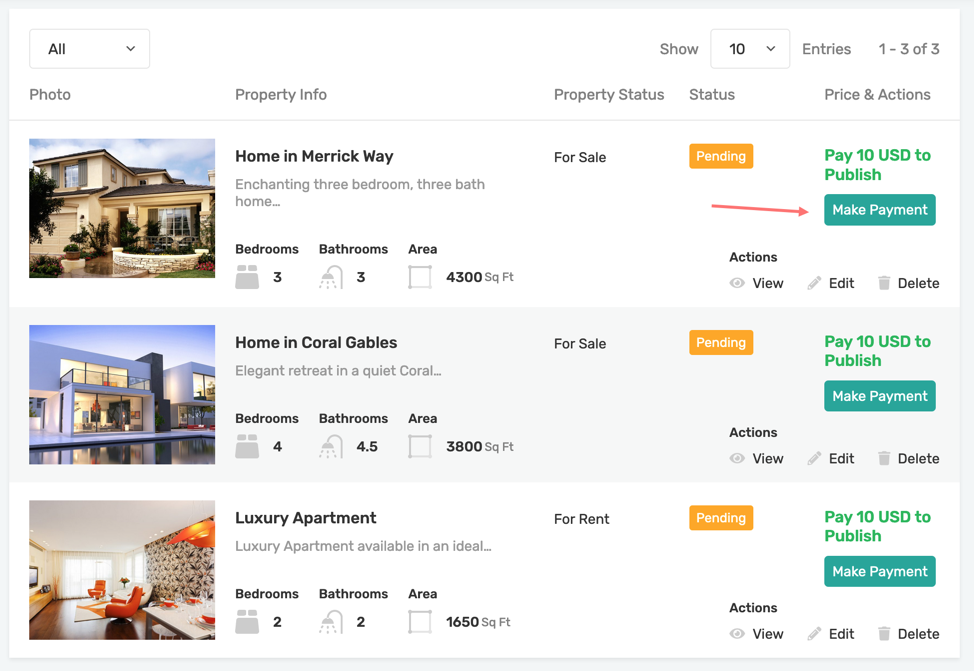Screen dimensions: 974x671
Task: Click the eye icon for Luxury Apartment
Action: pyautogui.click(x=737, y=634)
